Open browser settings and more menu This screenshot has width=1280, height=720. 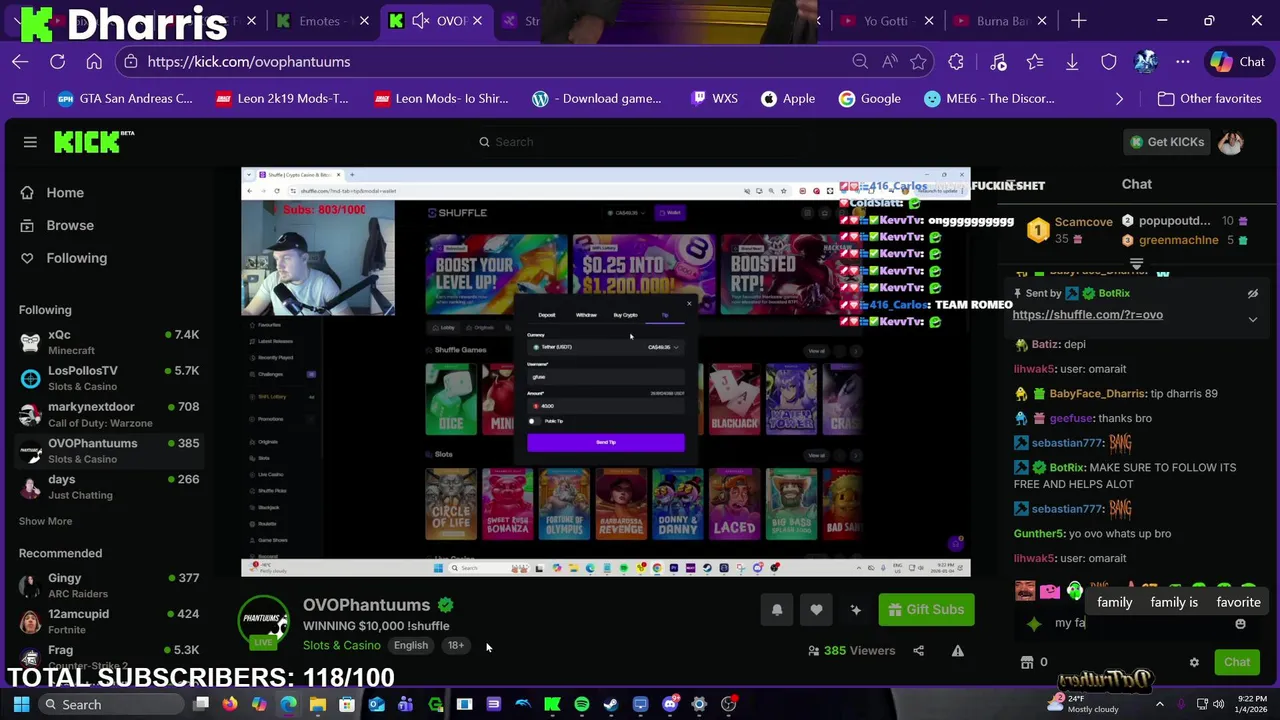tap(1183, 62)
